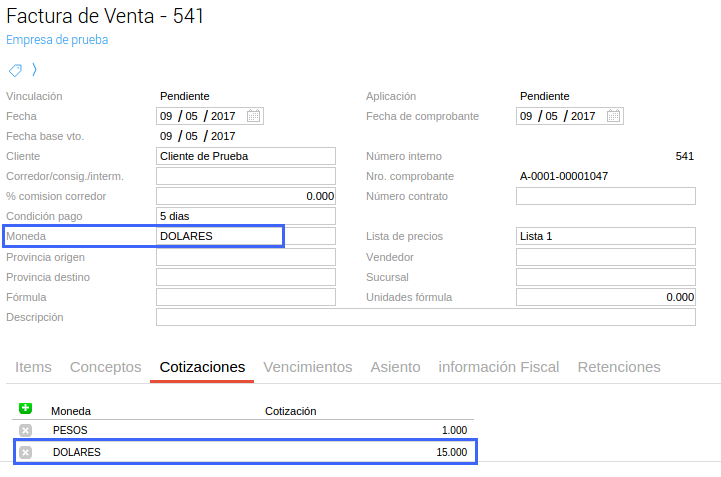Go to the Asiento tab

[395, 367]
